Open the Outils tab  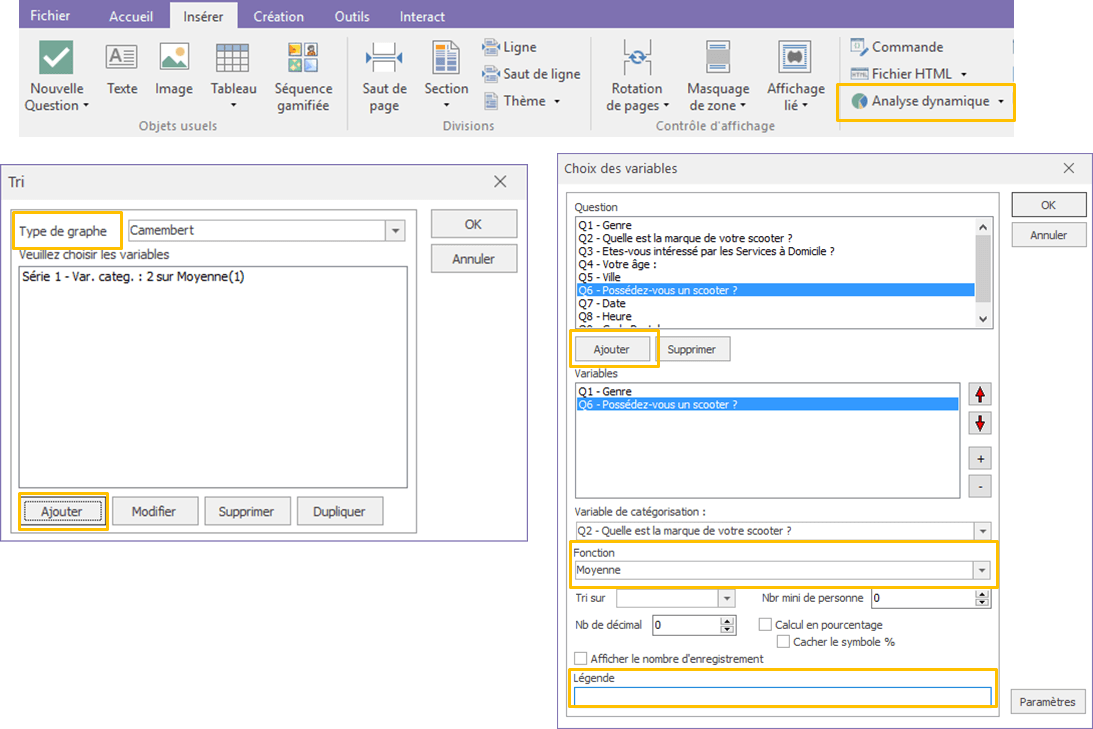[x=352, y=16]
